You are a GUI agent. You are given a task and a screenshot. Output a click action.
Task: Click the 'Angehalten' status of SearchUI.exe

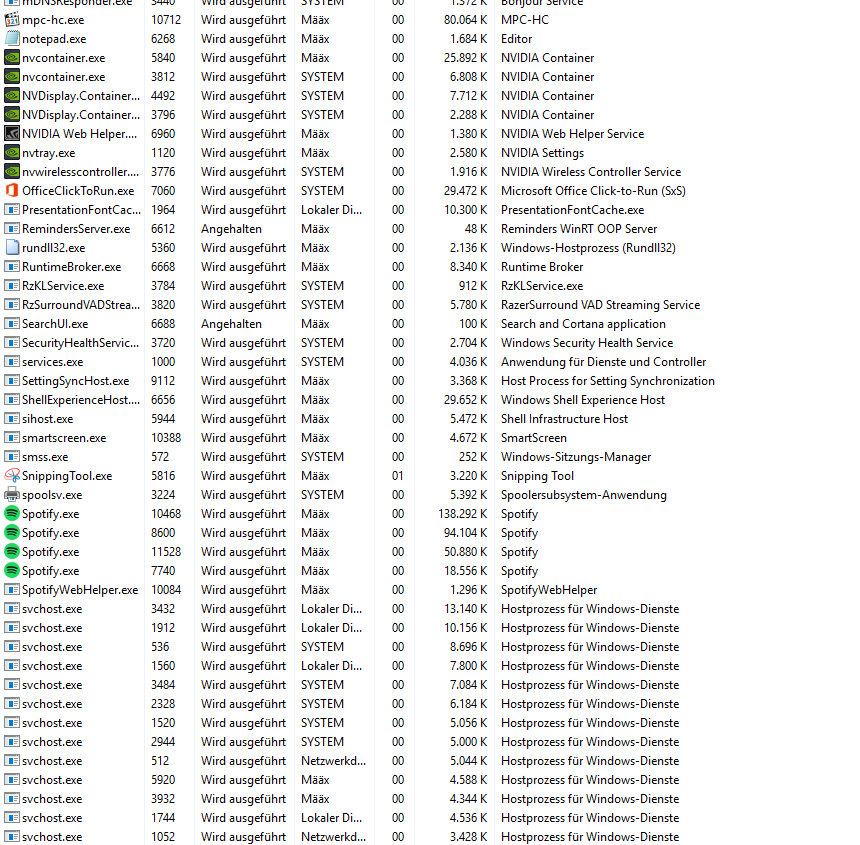click(x=231, y=324)
